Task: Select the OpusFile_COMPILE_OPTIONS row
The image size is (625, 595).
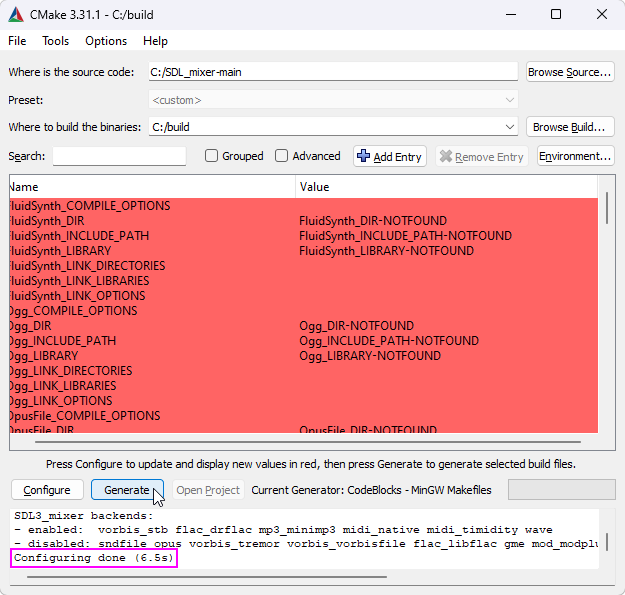Action: [x=304, y=416]
